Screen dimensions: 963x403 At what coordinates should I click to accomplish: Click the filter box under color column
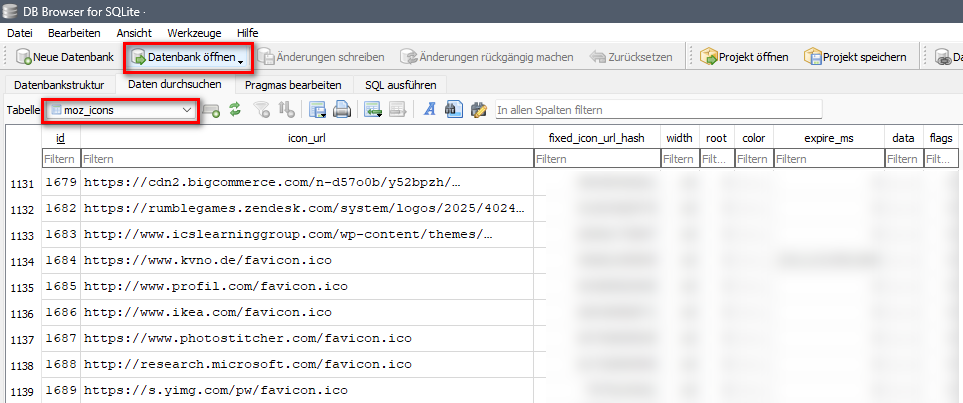click(x=754, y=158)
